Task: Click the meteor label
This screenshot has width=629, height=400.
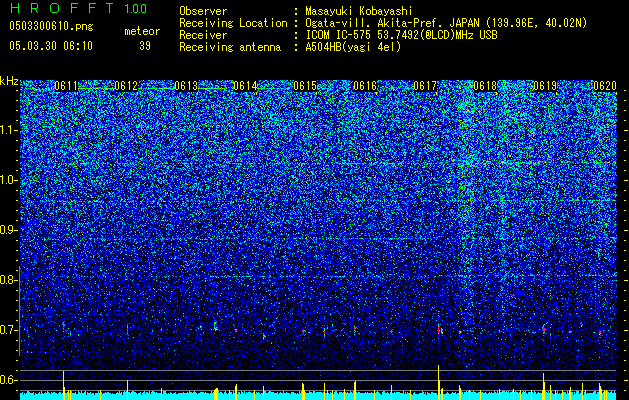Action: point(142,31)
